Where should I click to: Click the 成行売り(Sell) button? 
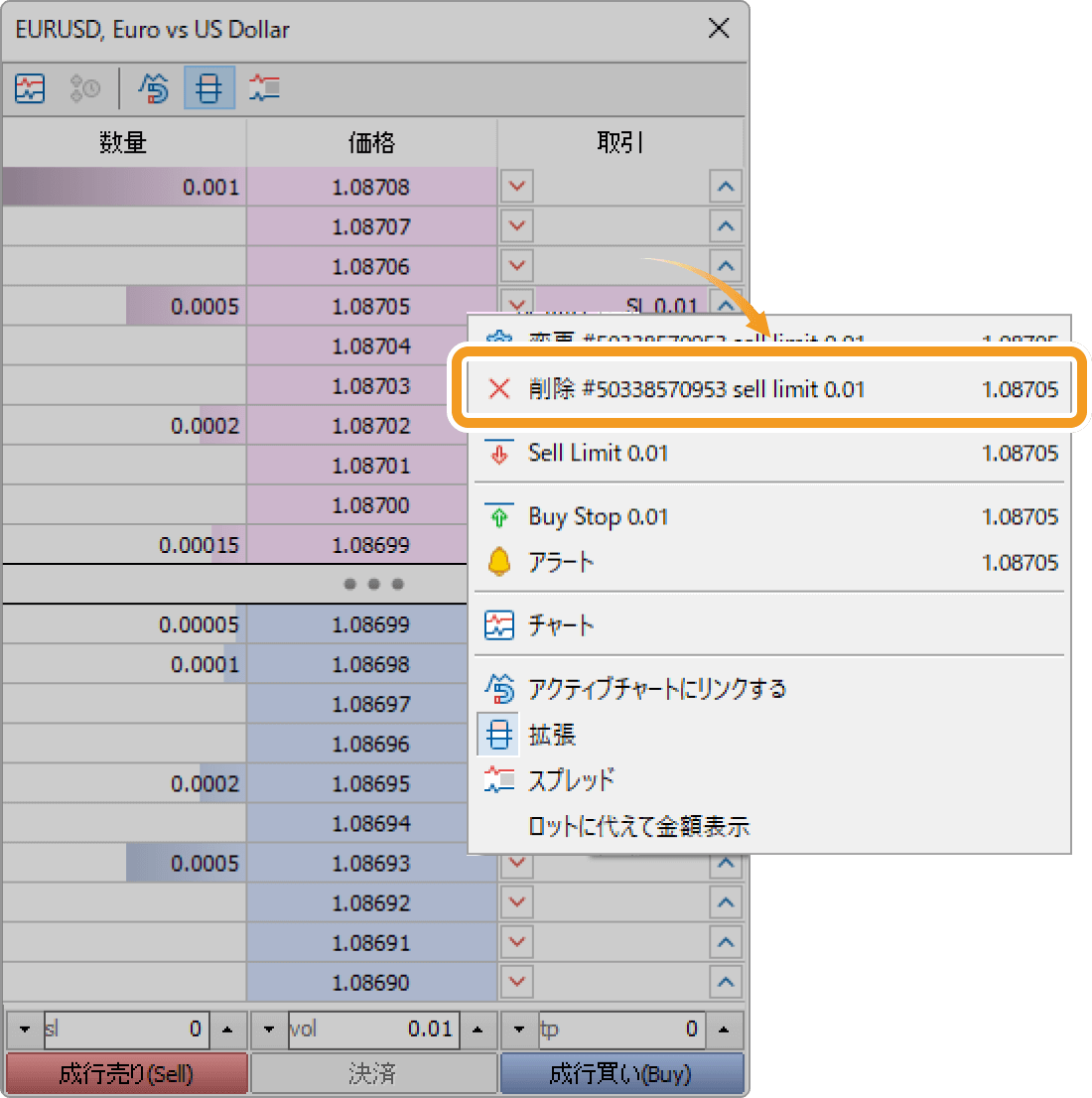point(127,1073)
